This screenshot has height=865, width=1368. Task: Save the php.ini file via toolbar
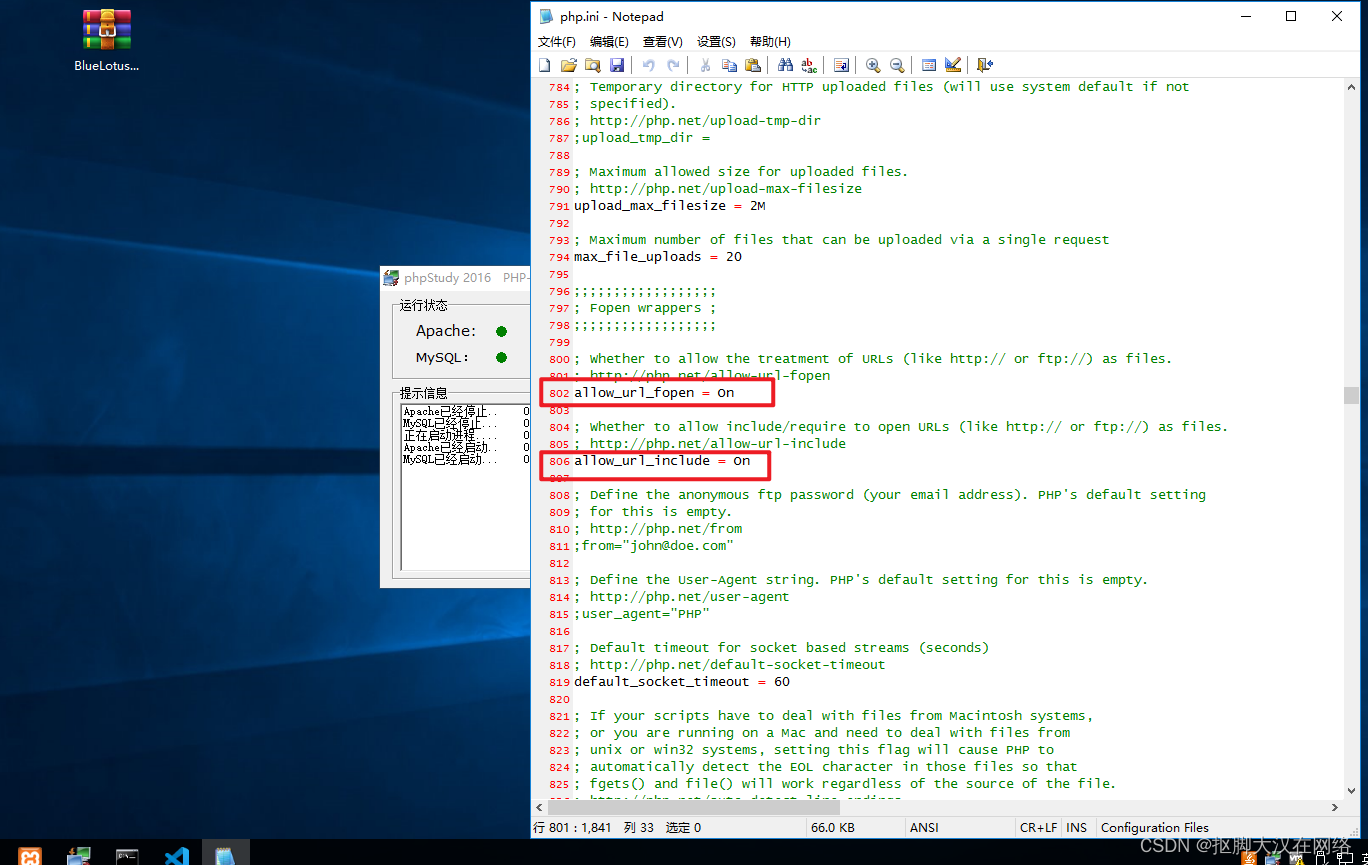617,65
